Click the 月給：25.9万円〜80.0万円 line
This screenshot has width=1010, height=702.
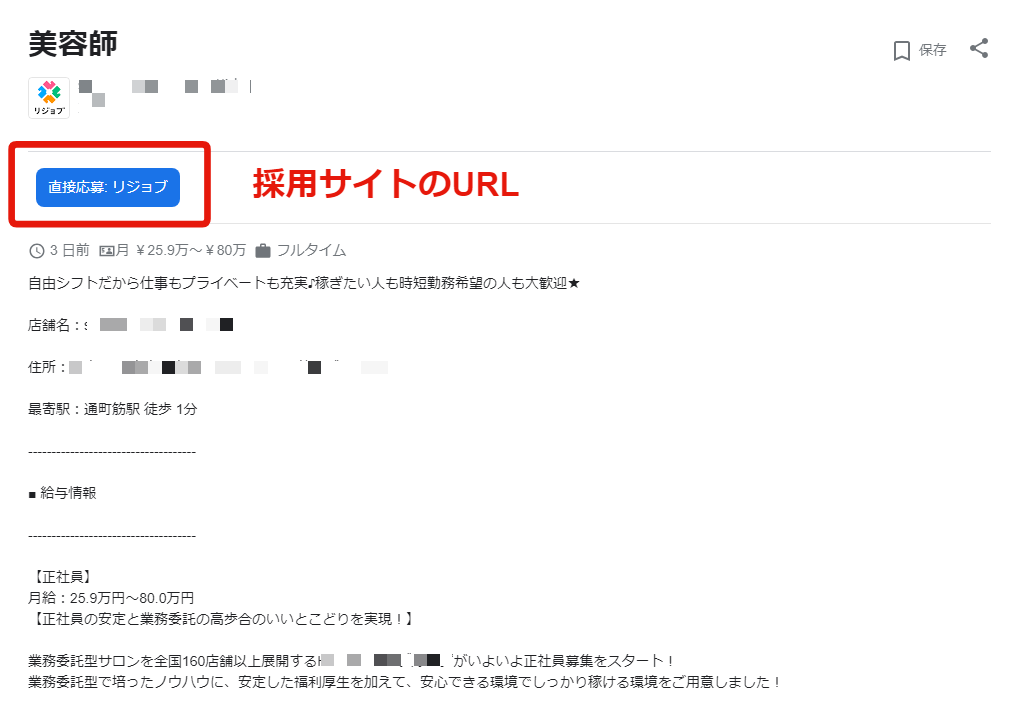[x=111, y=598]
